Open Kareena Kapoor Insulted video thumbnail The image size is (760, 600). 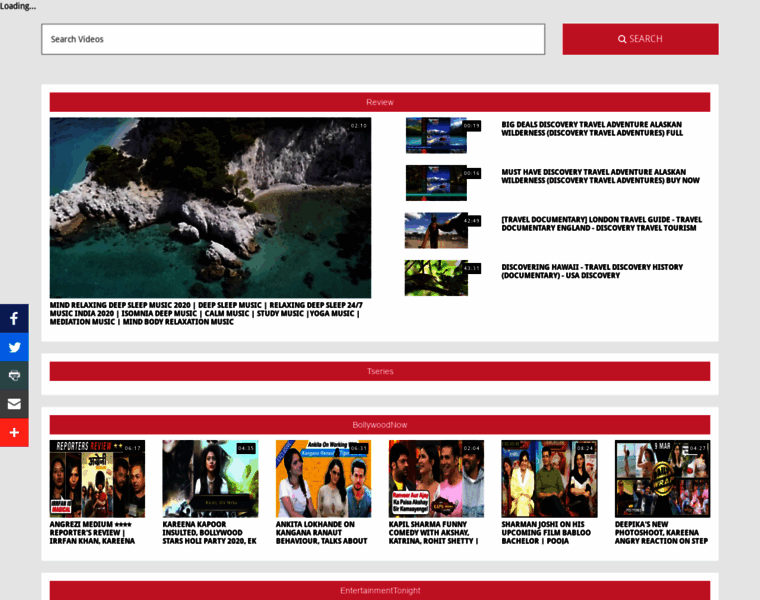click(x=210, y=479)
